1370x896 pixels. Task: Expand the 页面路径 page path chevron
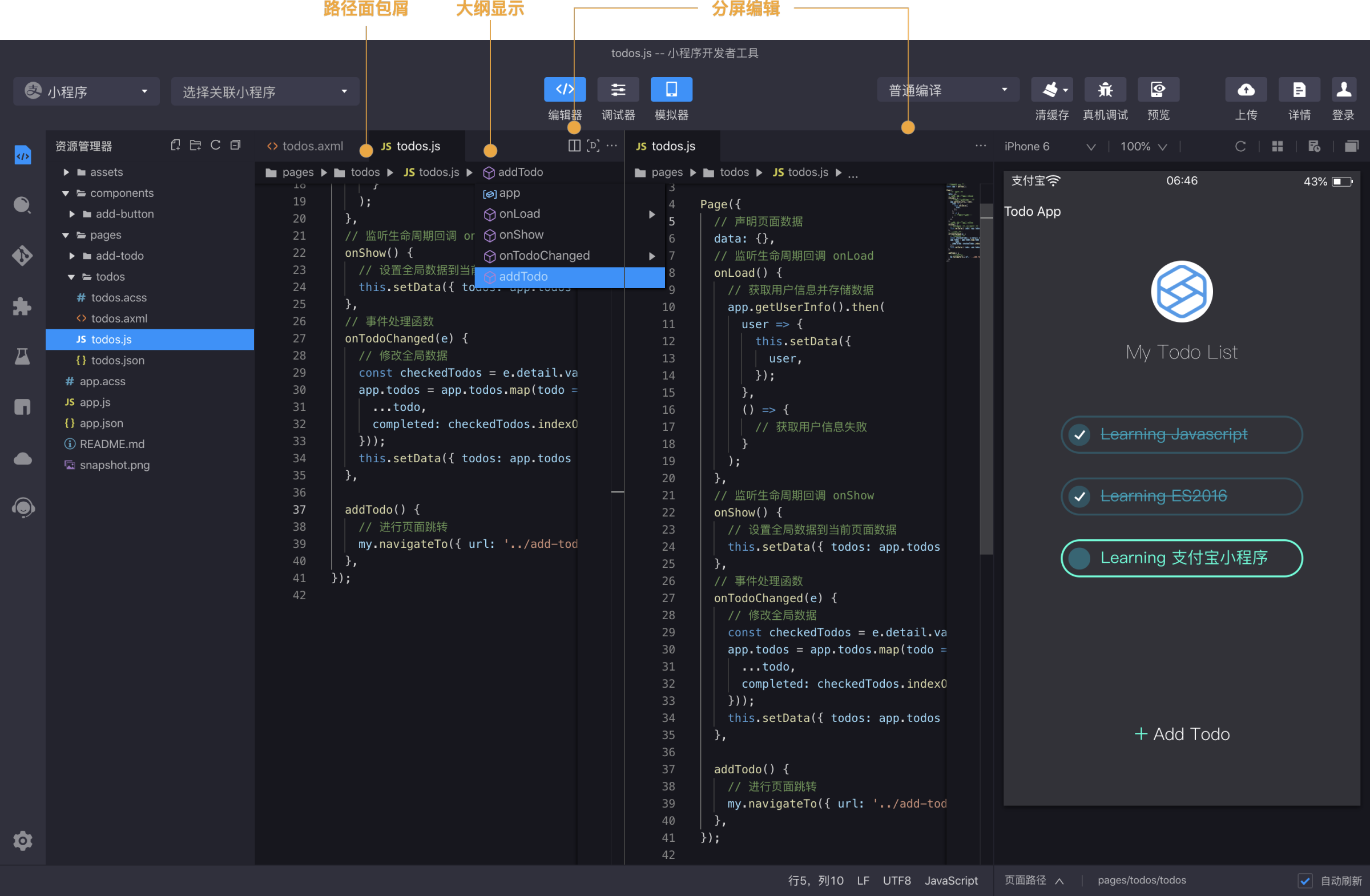[1059, 881]
